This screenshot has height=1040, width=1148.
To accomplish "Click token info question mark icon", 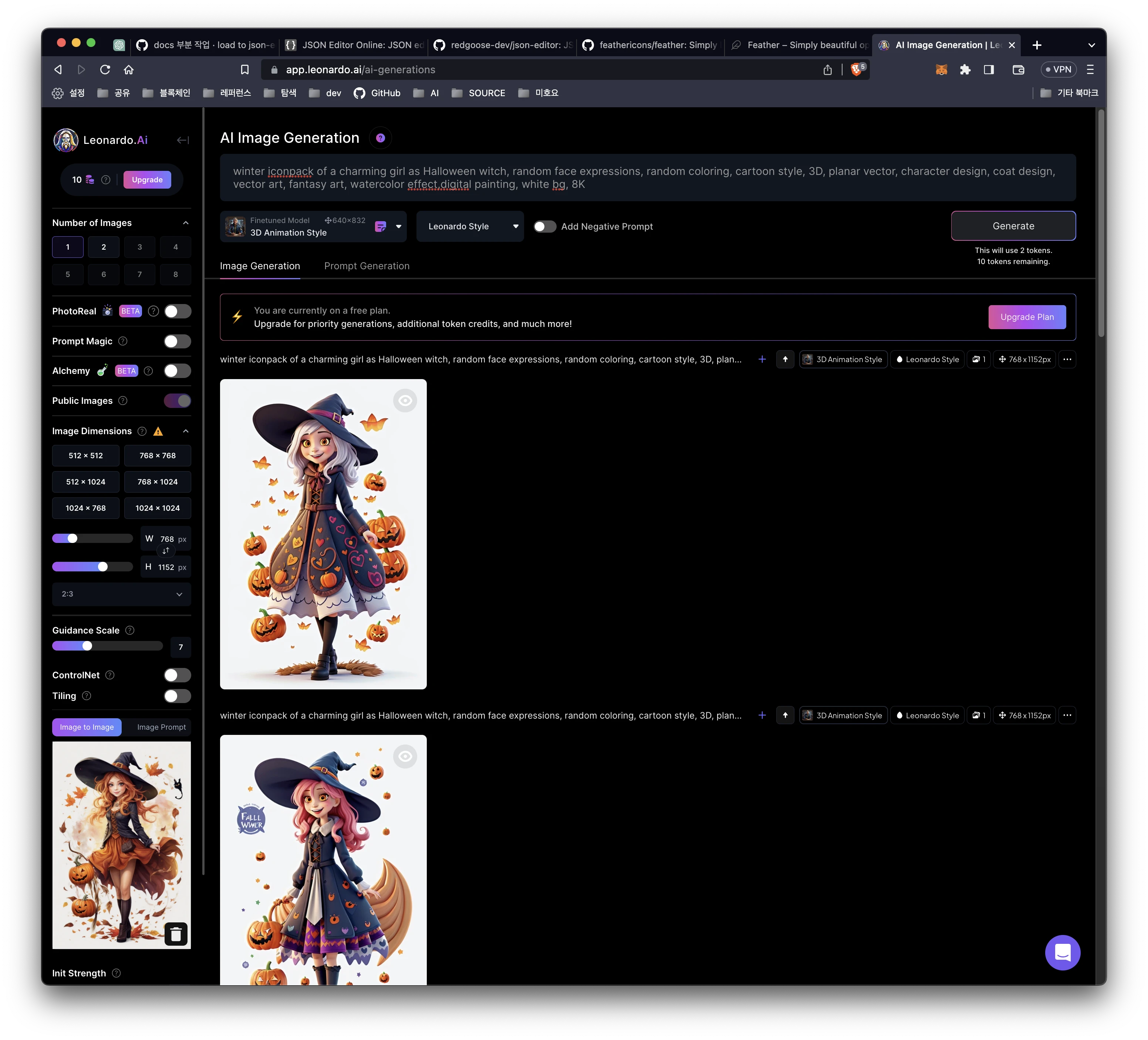I will coord(106,179).
